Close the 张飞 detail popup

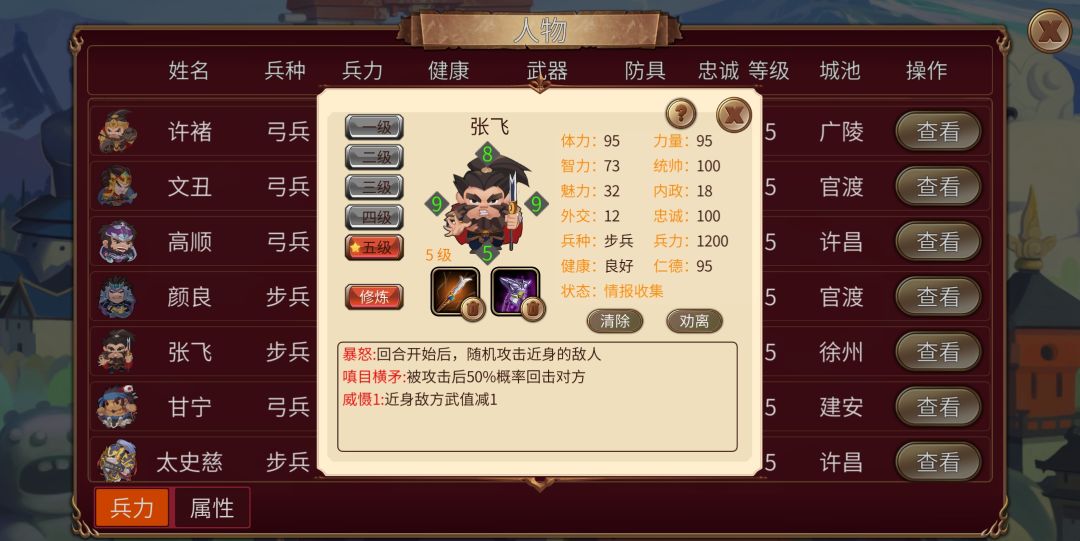tap(734, 114)
